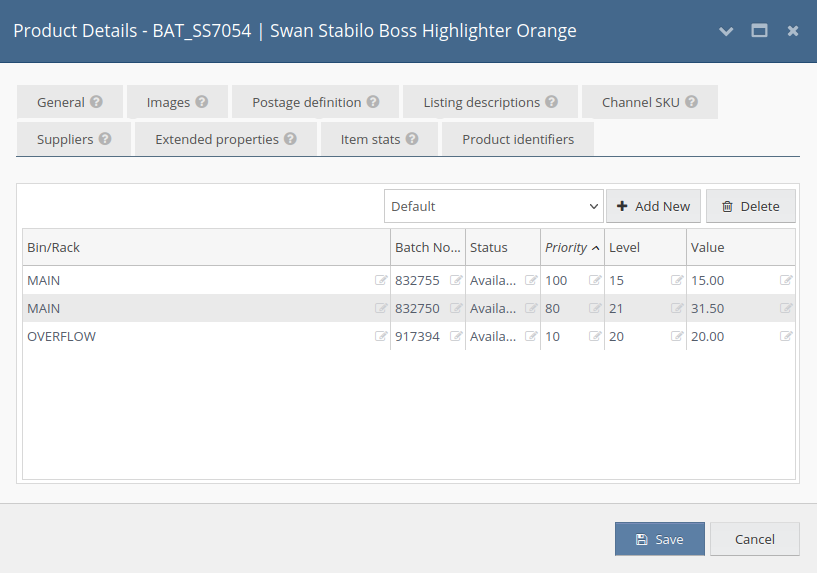Edit priority 100 pencil icon
This screenshot has width=817, height=573.
[x=595, y=280]
